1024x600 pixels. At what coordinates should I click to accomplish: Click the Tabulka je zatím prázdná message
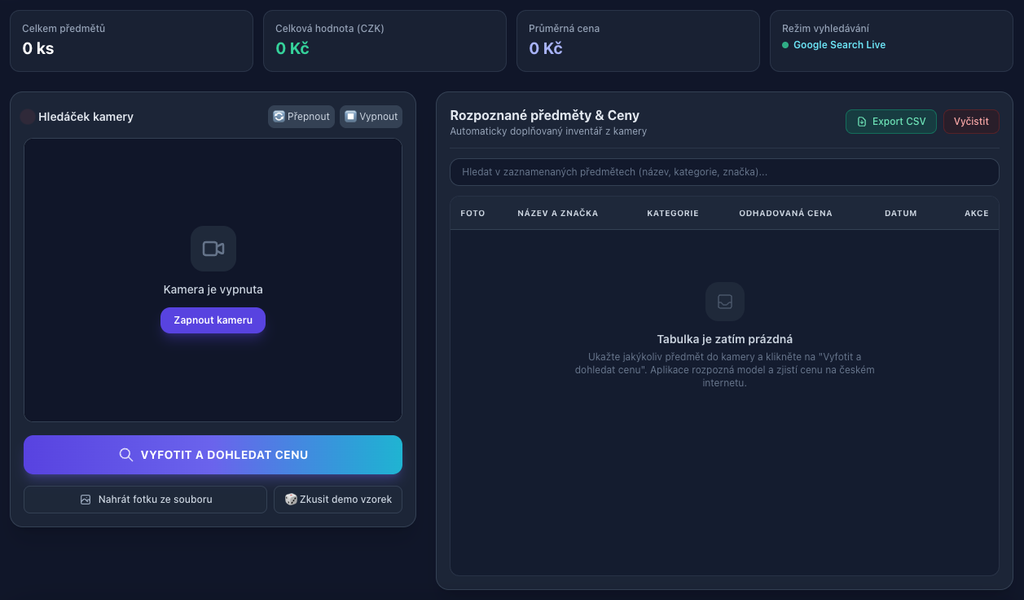(x=725, y=339)
